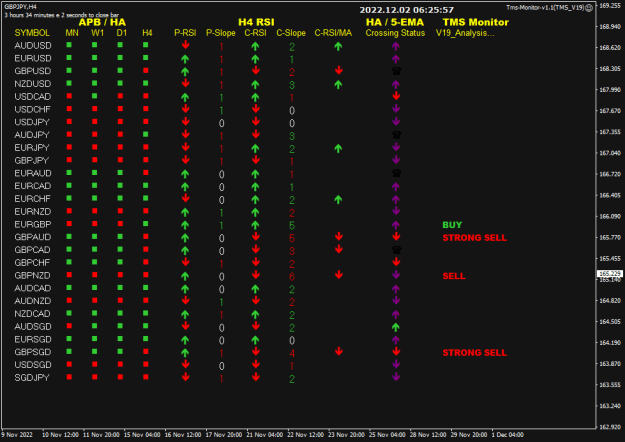Click the V19_Analysis... column header
This screenshot has width=625, height=442.
(x=465, y=33)
